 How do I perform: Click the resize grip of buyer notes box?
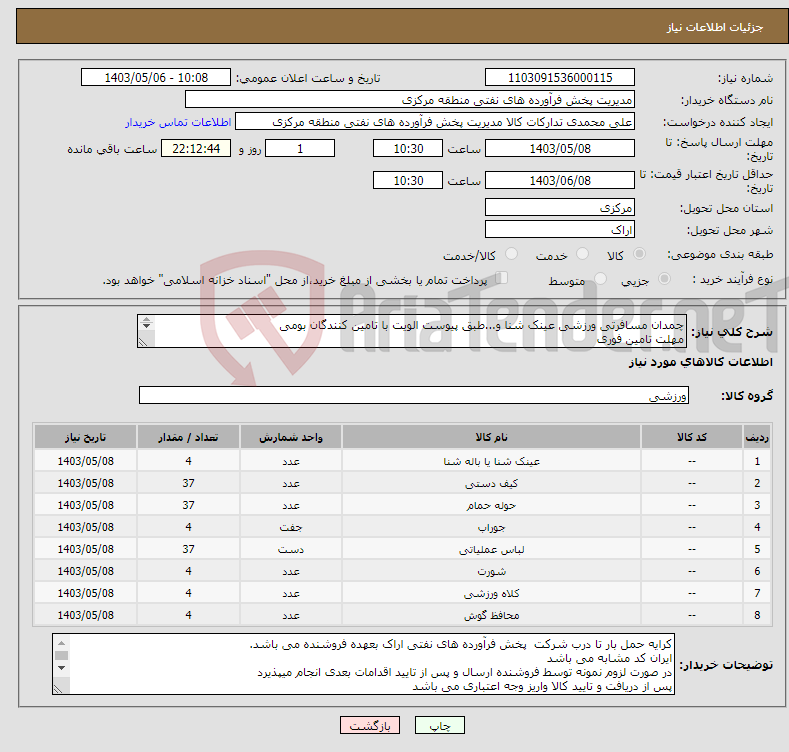pyautogui.click(x=58, y=689)
